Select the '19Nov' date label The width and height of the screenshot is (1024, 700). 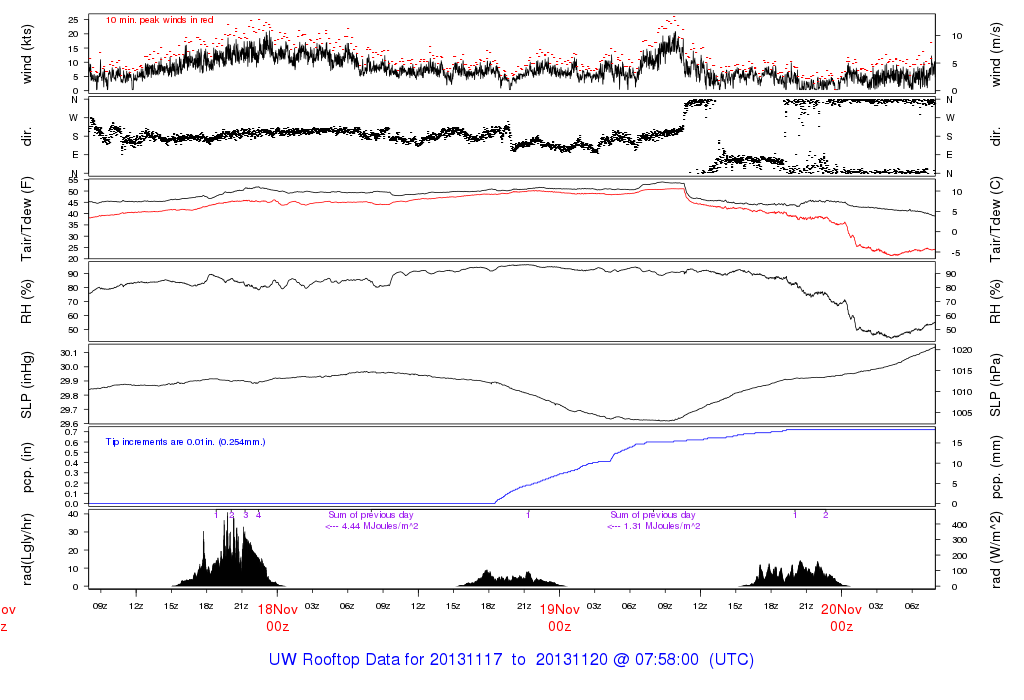pyautogui.click(x=560, y=609)
